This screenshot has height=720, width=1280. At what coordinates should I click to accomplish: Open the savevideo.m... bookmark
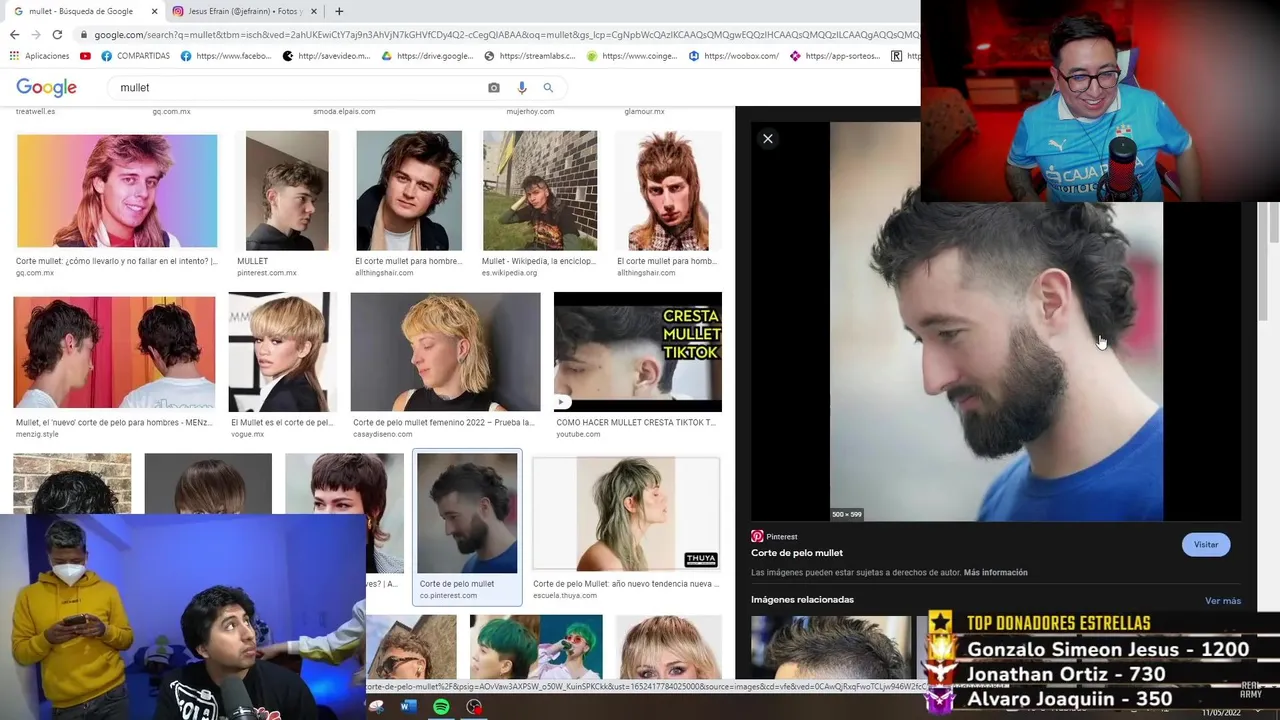tap(327, 56)
